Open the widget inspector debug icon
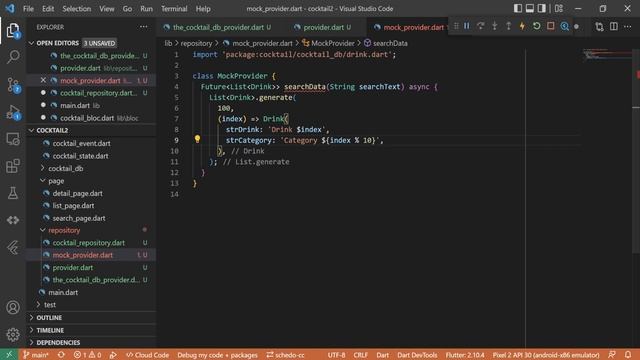The image size is (640, 360). [564, 27]
